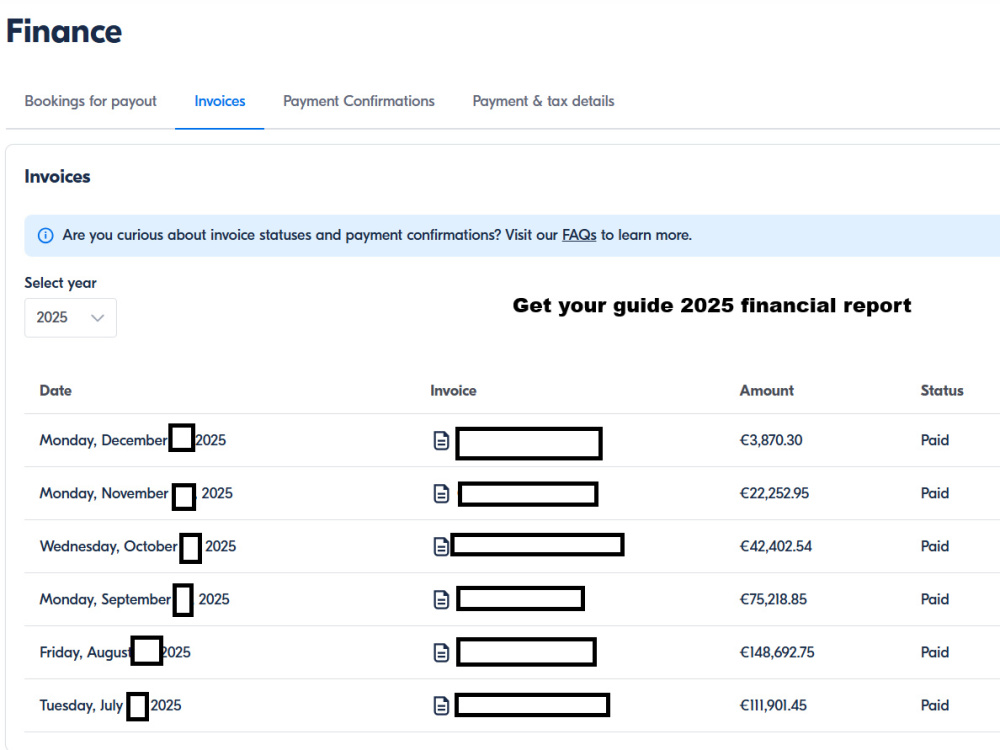Viewport: 1000px width, 750px height.
Task: Click the Invoices section heading
Action: point(57,177)
